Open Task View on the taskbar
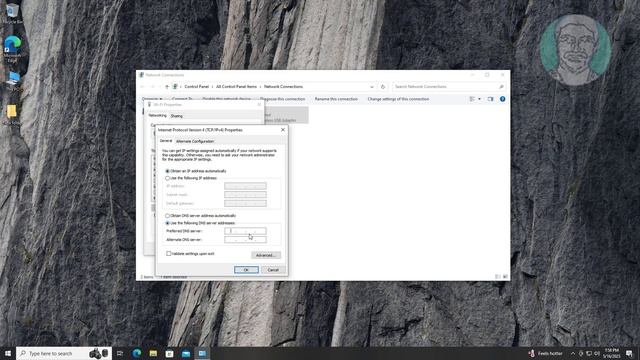The height and width of the screenshot is (360, 640). [x=120, y=353]
